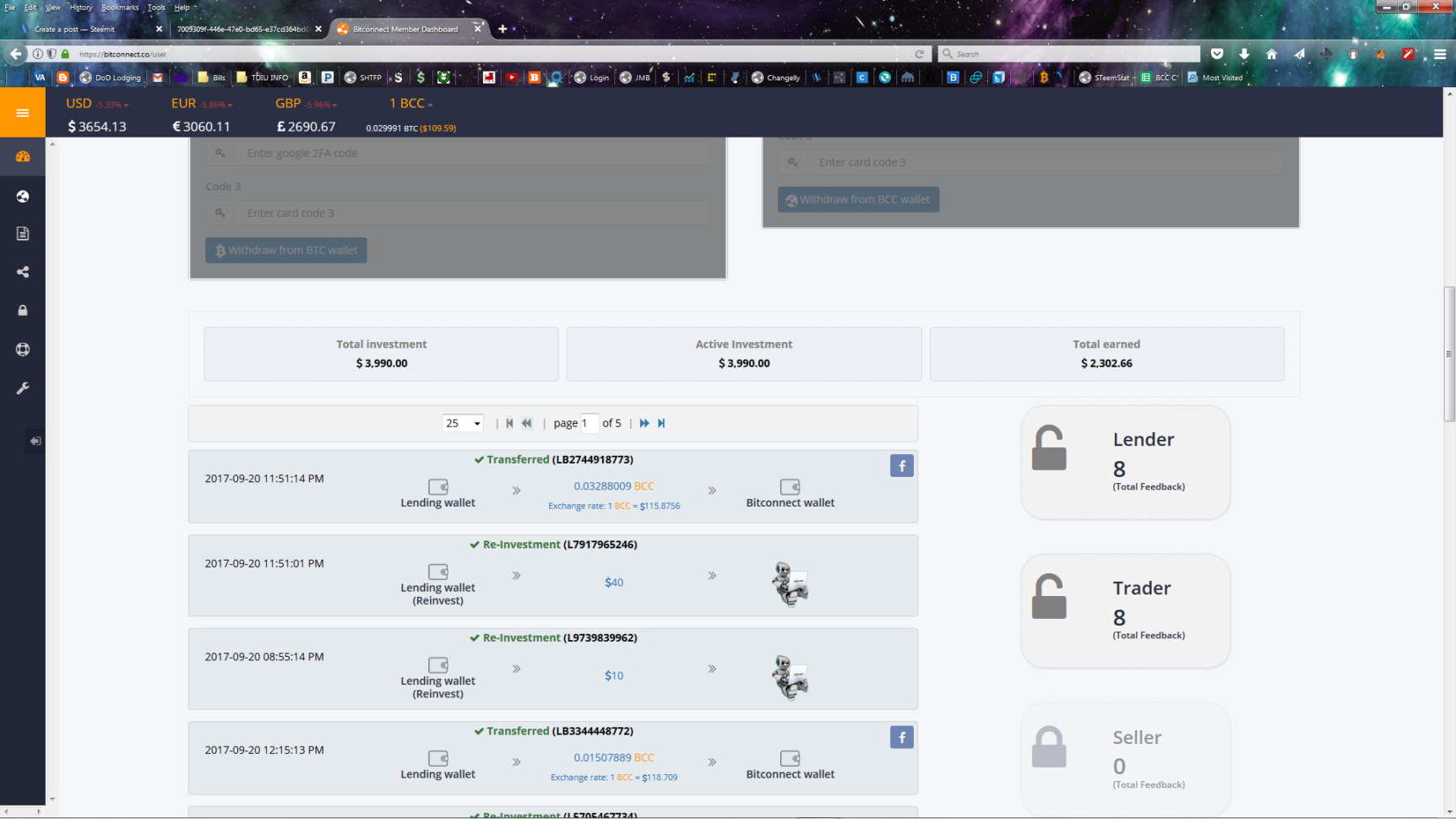Screen dimensions: 1456x819
Task: Open the red pen extension icon
Action: [1408, 54]
